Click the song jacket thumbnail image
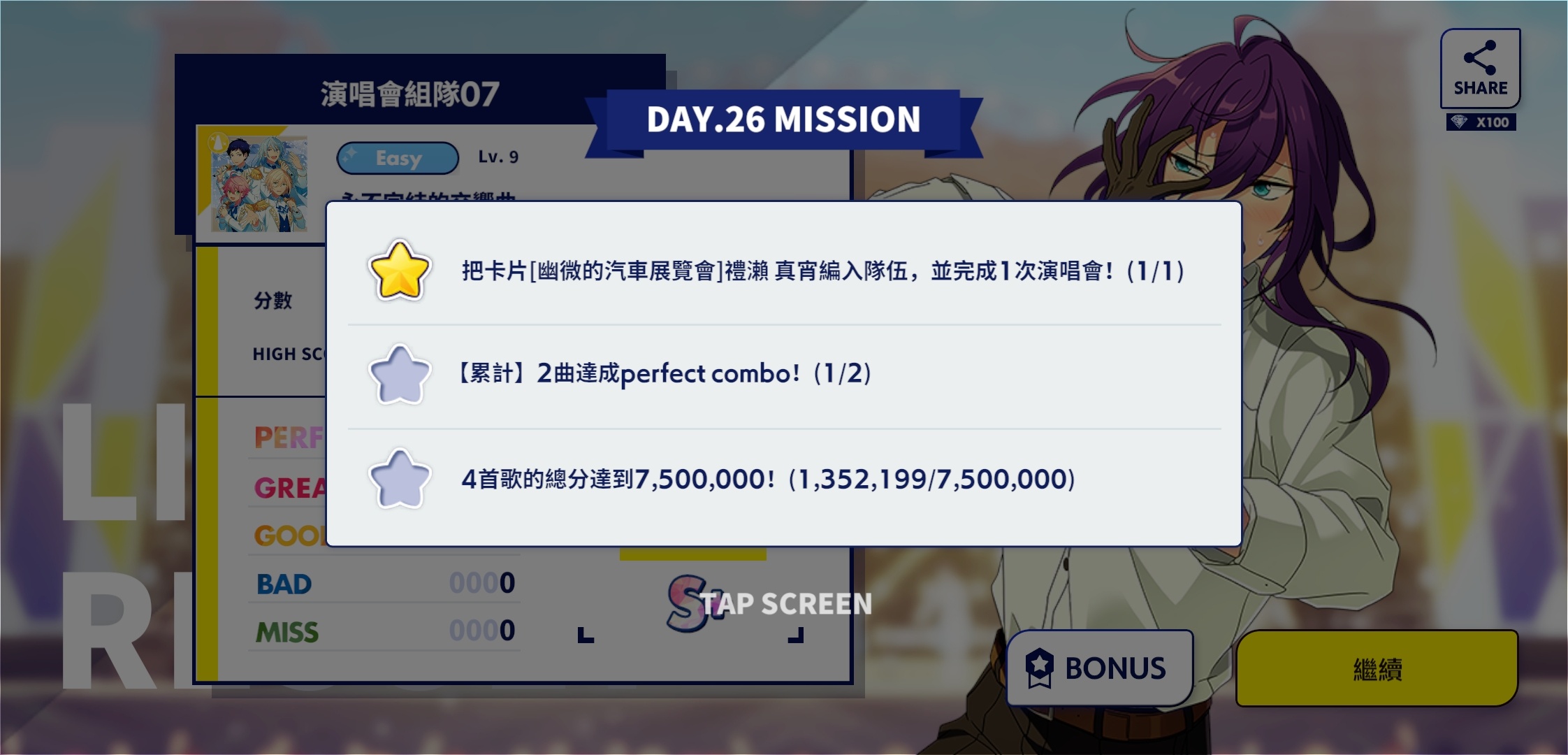 (x=259, y=184)
